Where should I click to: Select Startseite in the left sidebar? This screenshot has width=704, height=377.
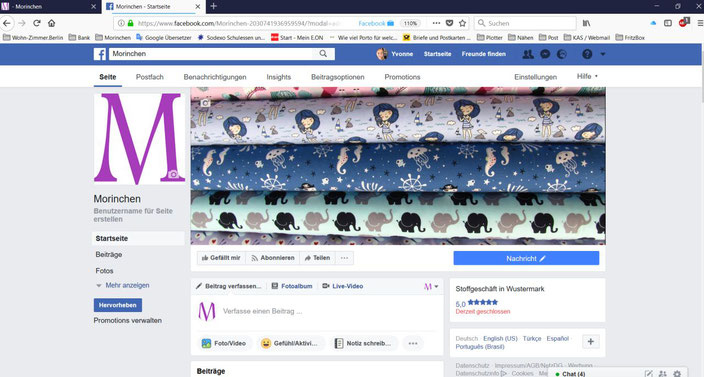coord(138,238)
